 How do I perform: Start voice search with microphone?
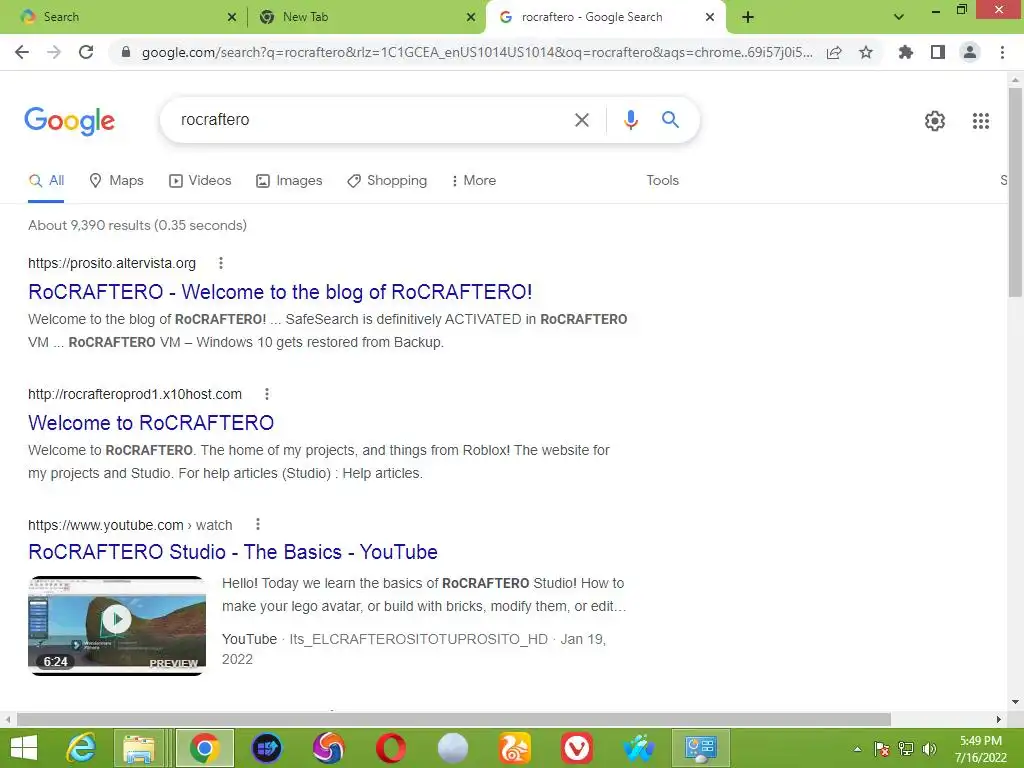(x=630, y=120)
